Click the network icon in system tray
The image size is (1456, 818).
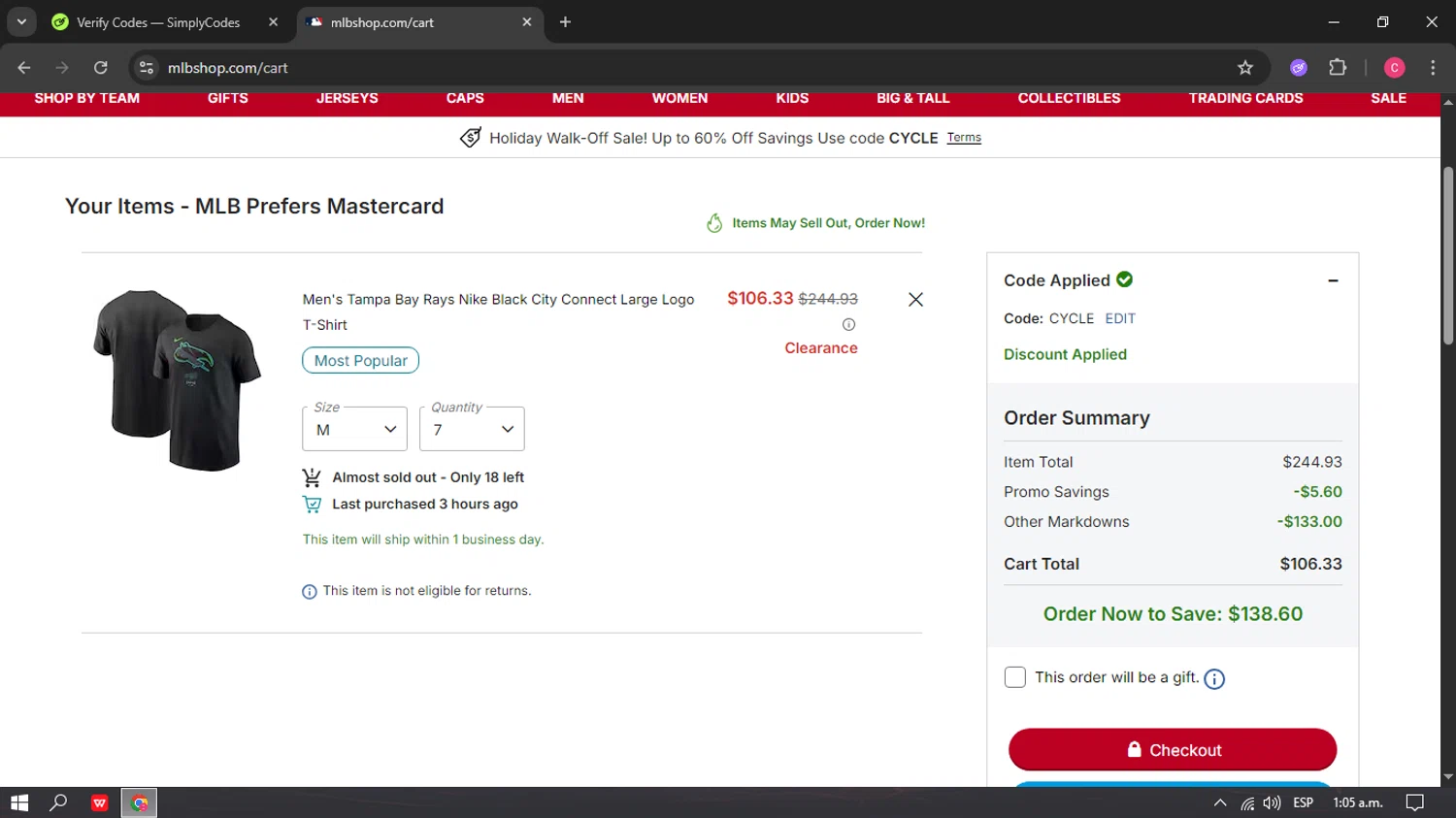(x=1247, y=803)
